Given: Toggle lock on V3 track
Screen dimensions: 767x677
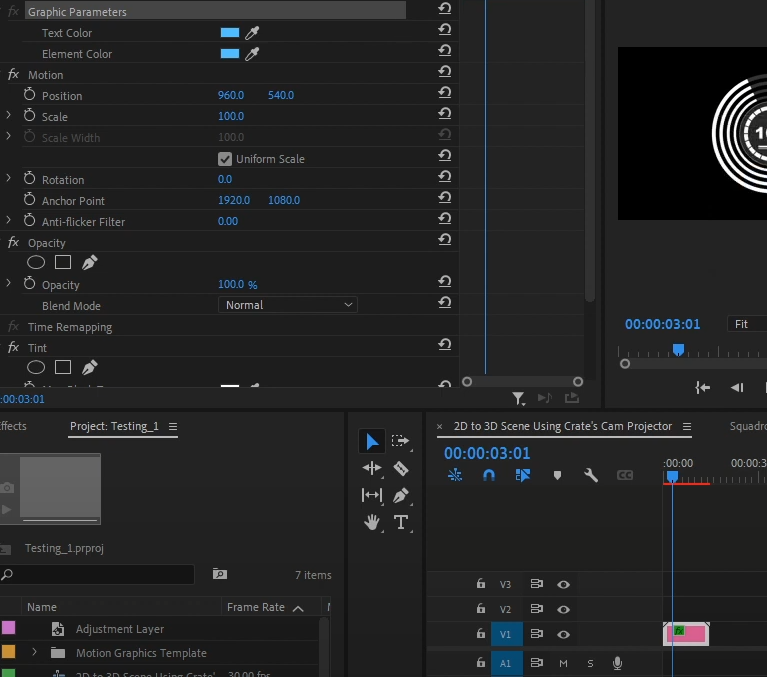Looking at the screenshot, I should tap(481, 584).
